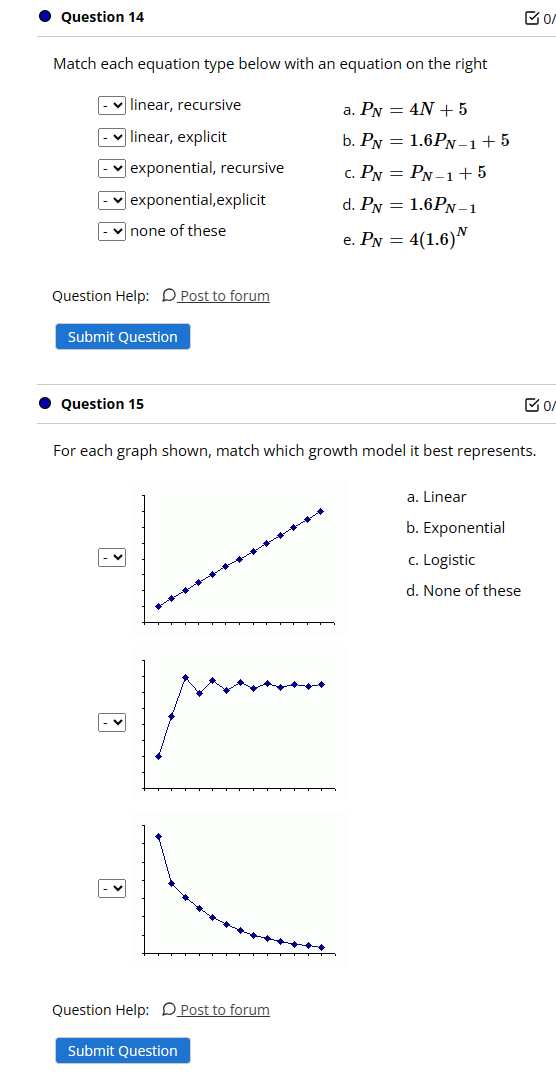This screenshot has height=1079, width=556.
Task: Open the dropdown beside the straight-line graph
Action: pos(111,557)
